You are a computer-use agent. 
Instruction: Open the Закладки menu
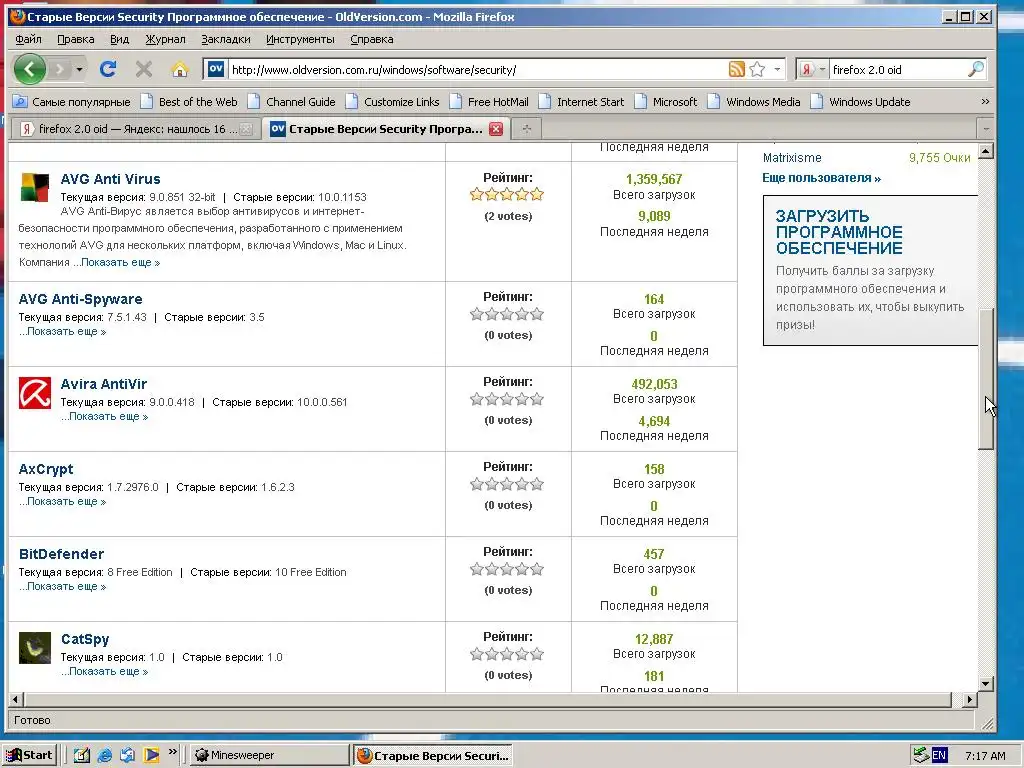[225, 39]
